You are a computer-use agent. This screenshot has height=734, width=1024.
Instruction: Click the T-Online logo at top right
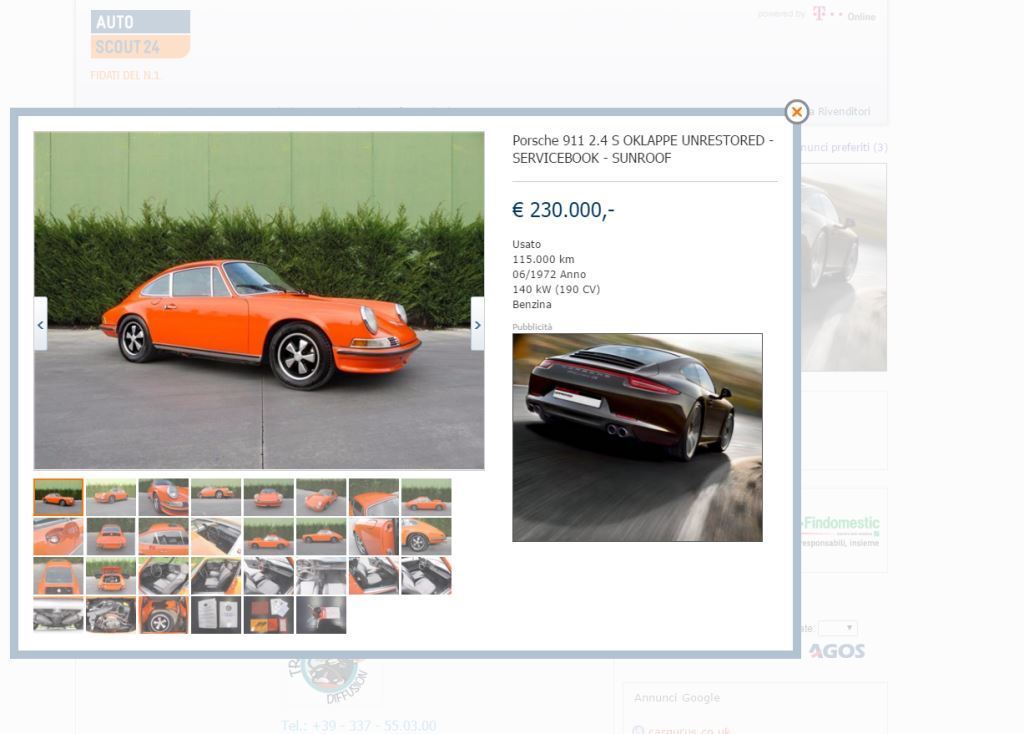click(844, 14)
